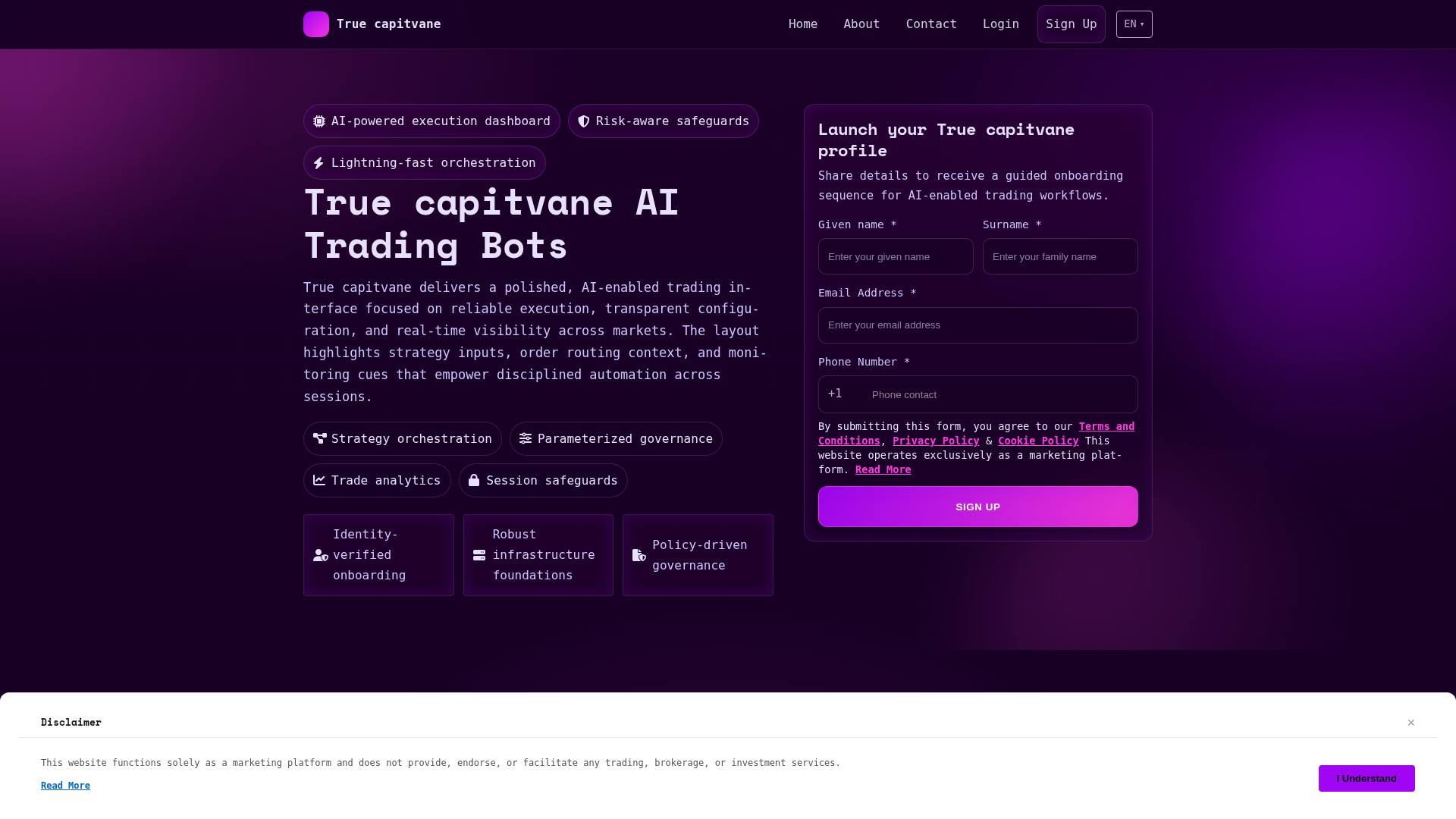
Task: Click Read More in the Disclaimer banner
Action: [x=65, y=786]
